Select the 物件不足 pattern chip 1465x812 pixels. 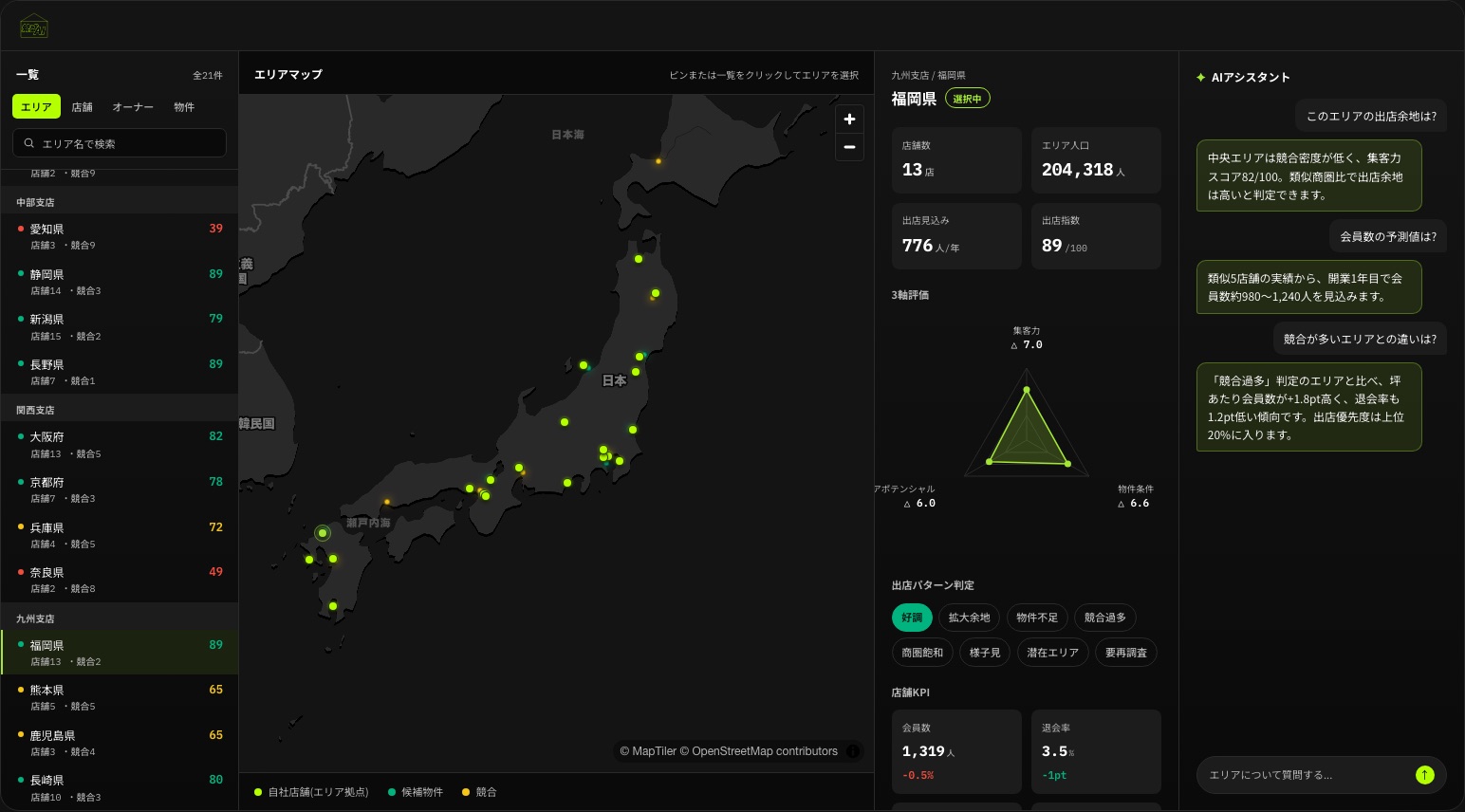tap(1037, 618)
